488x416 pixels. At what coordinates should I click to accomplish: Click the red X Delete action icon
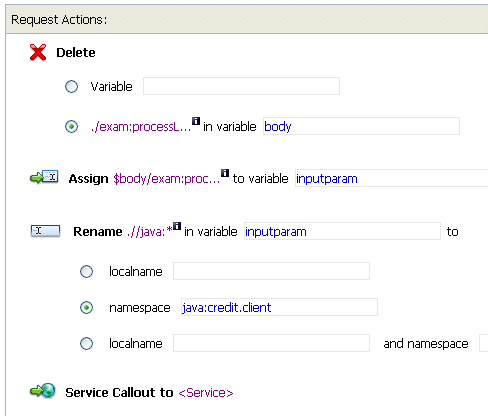pos(38,52)
